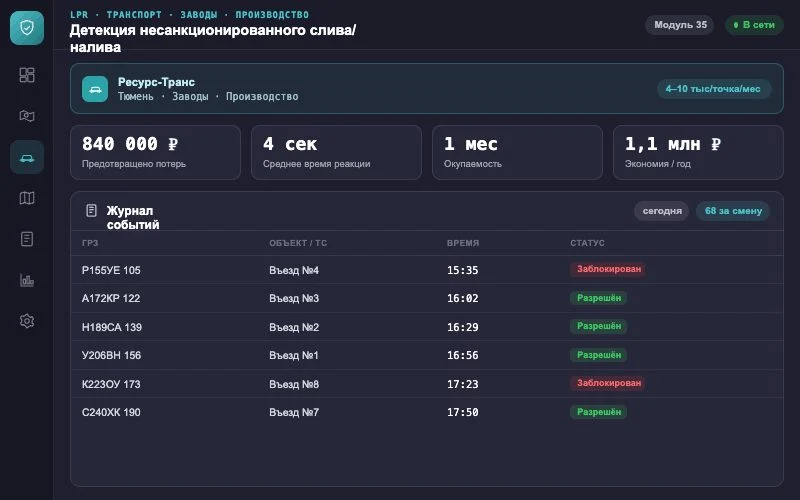Click the СТАТУС column header

[587, 243]
